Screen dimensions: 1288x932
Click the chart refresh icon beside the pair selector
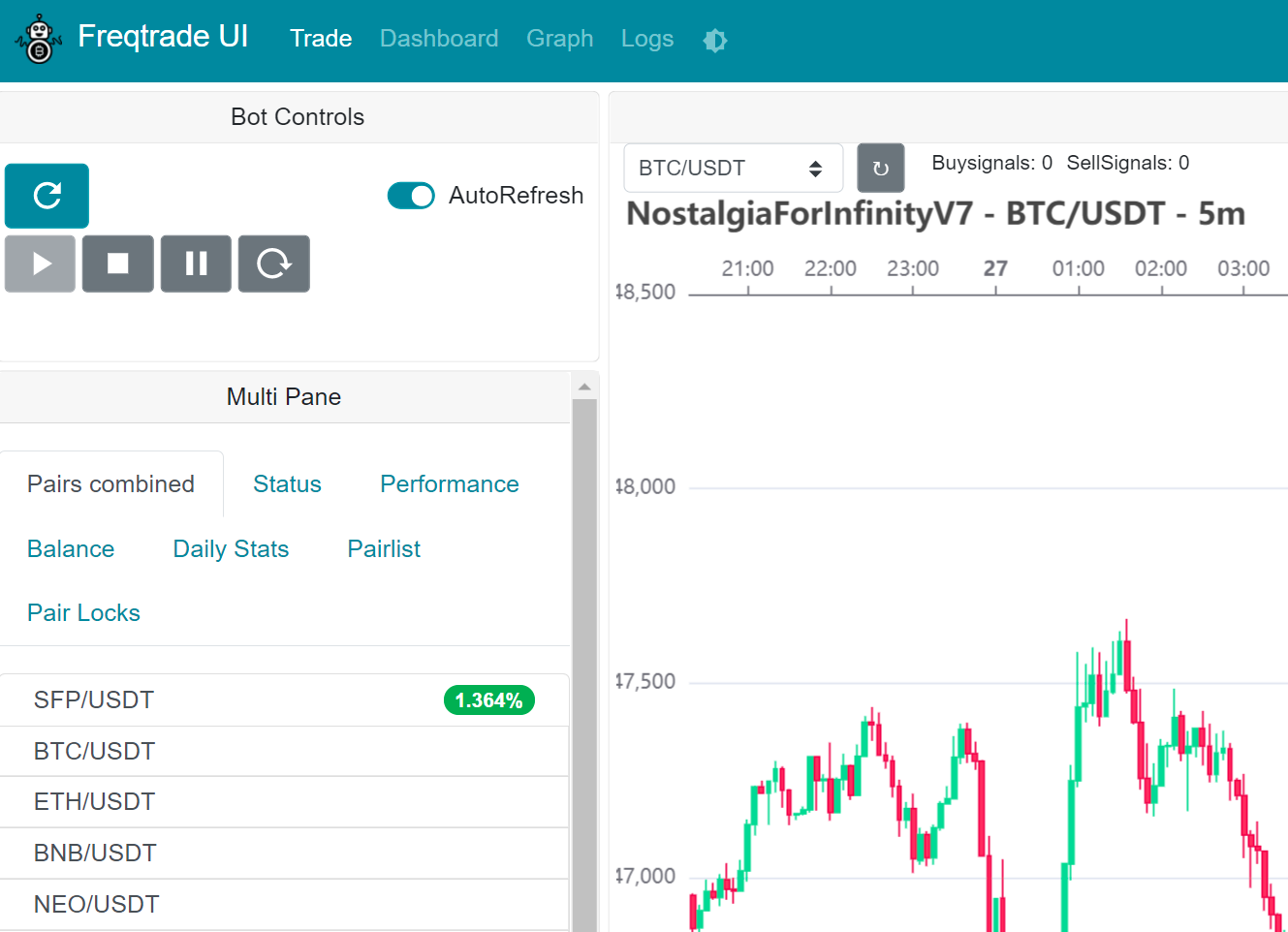(x=880, y=167)
